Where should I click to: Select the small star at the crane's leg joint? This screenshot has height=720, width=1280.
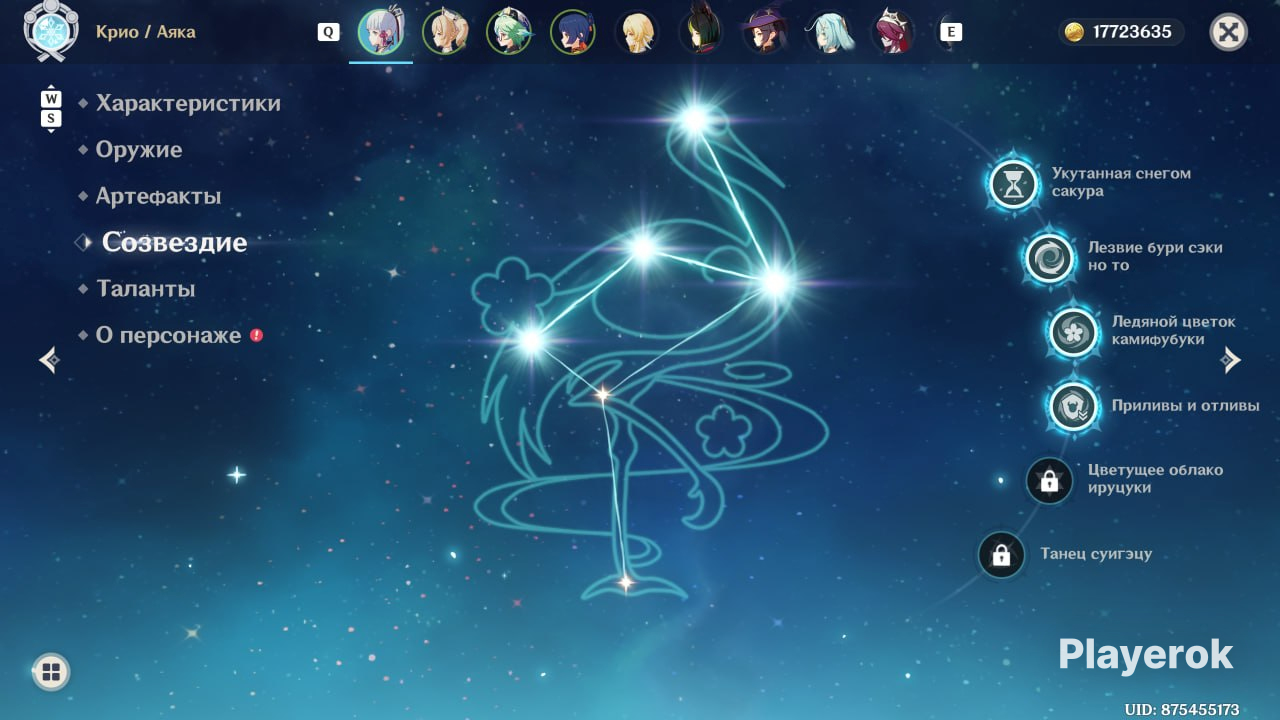point(602,395)
